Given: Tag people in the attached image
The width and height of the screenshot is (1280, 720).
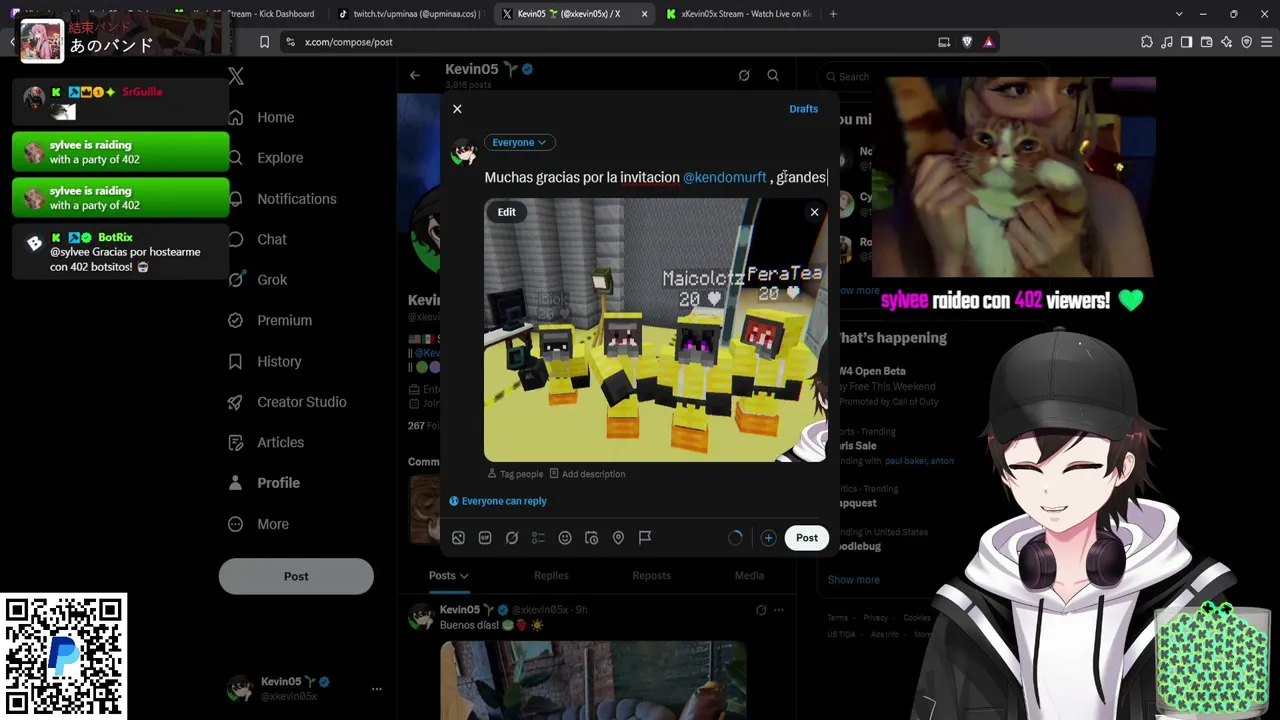Looking at the screenshot, I should click(x=515, y=474).
